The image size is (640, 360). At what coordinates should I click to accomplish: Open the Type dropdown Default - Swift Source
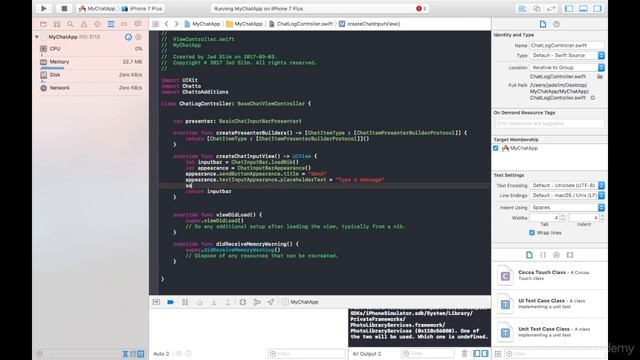coord(567,56)
